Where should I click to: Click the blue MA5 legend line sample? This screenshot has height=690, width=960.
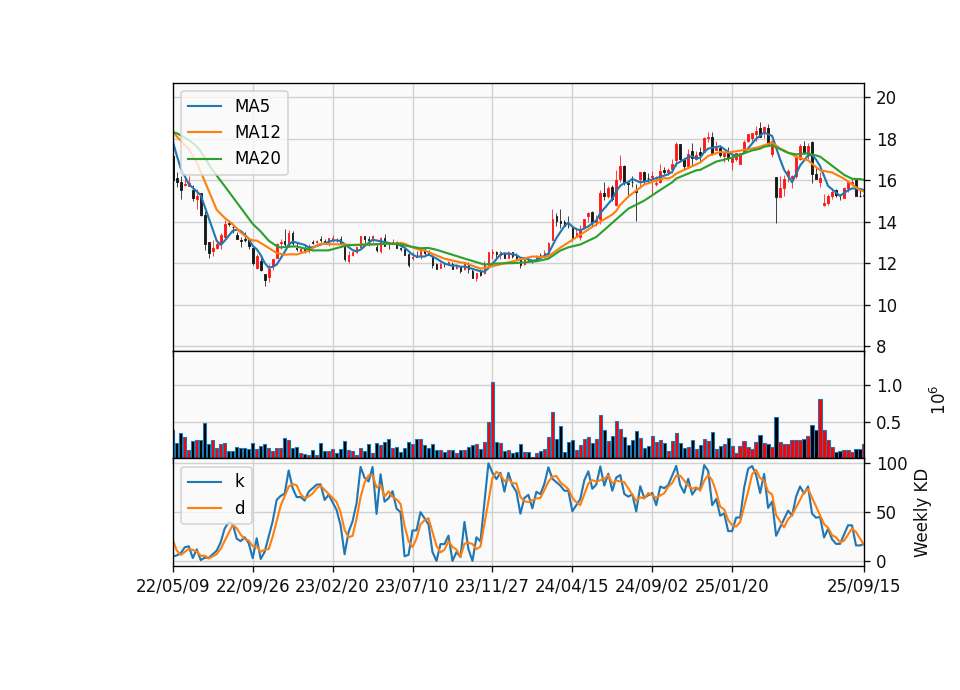(204, 106)
